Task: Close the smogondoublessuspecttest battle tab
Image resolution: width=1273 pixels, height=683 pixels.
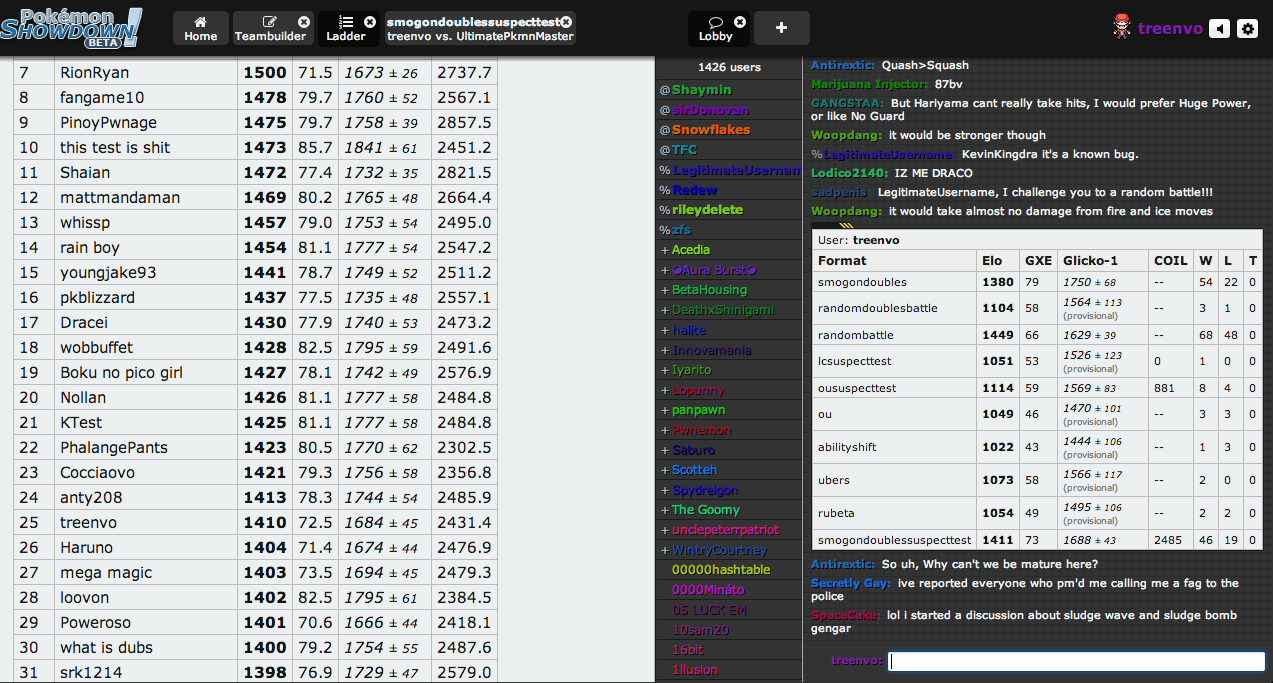Action: [566, 22]
